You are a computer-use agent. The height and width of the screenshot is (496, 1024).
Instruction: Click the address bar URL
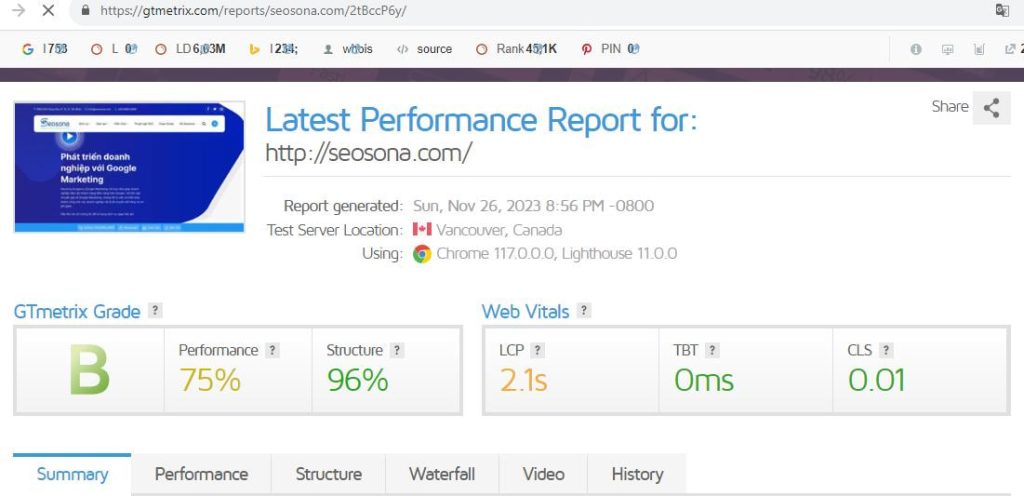[253, 10]
